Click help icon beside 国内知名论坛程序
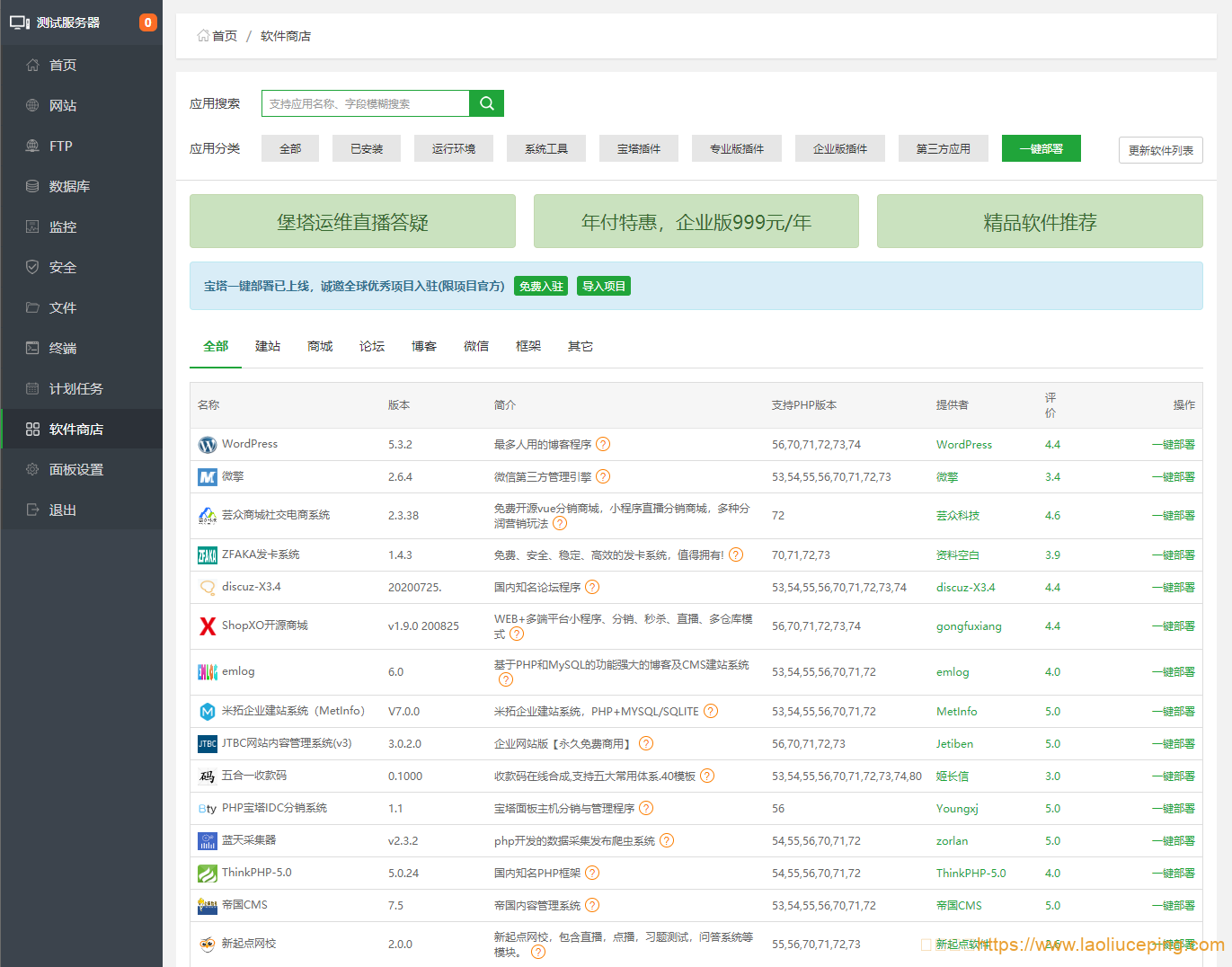Screen dimensions: 1232x967 coord(592,587)
